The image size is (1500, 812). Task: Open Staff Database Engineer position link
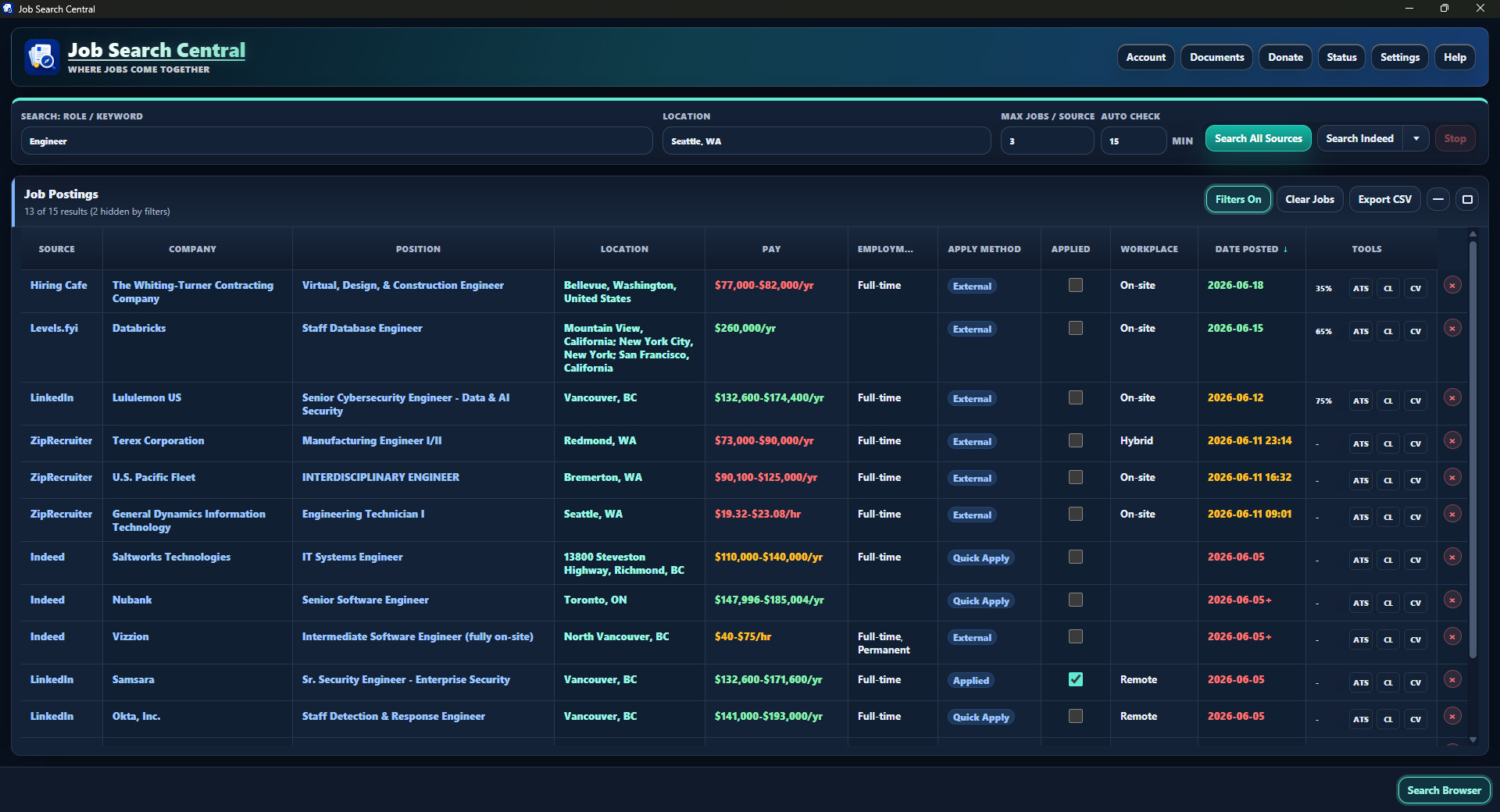tap(362, 329)
